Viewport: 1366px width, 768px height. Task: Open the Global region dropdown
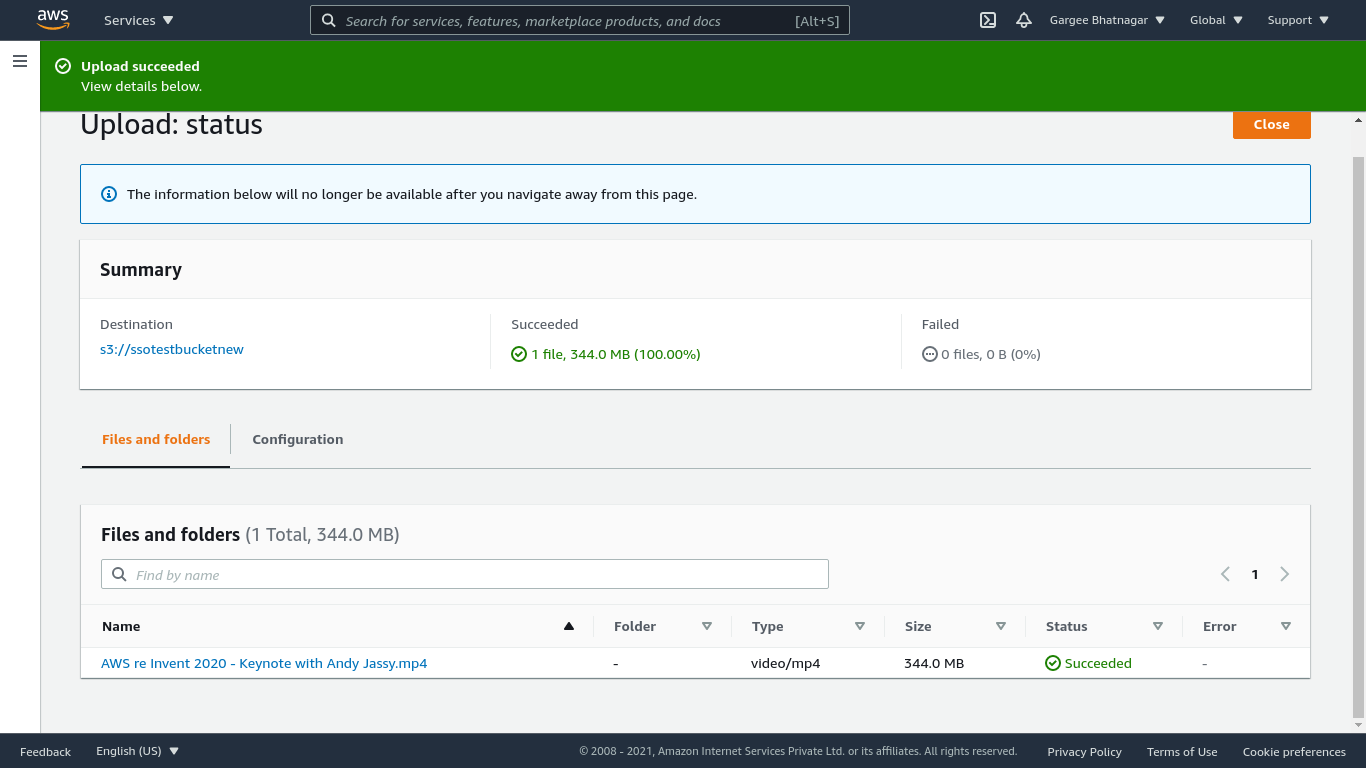(1216, 20)
